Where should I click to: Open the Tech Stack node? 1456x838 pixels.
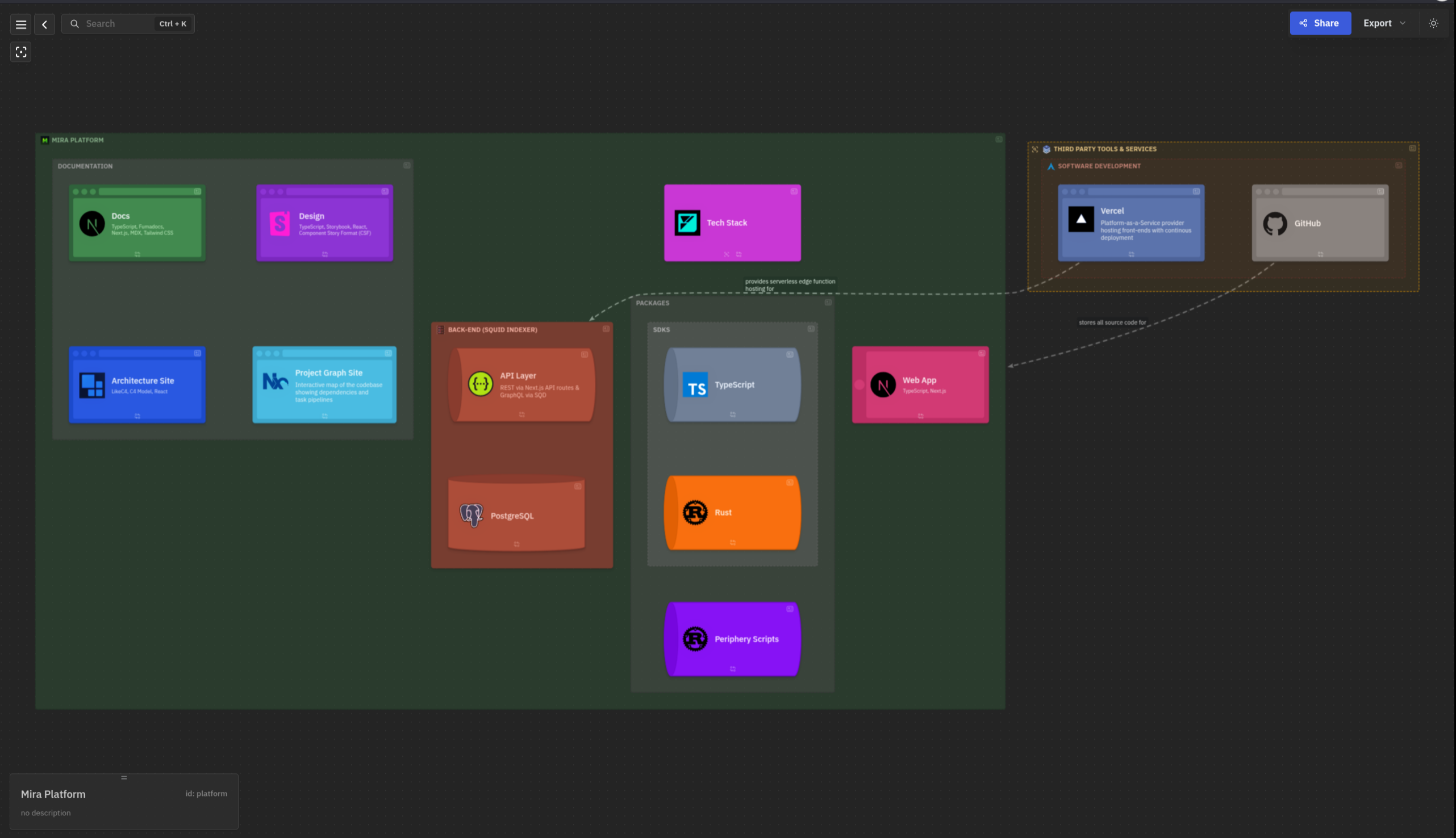pos(732,223)
